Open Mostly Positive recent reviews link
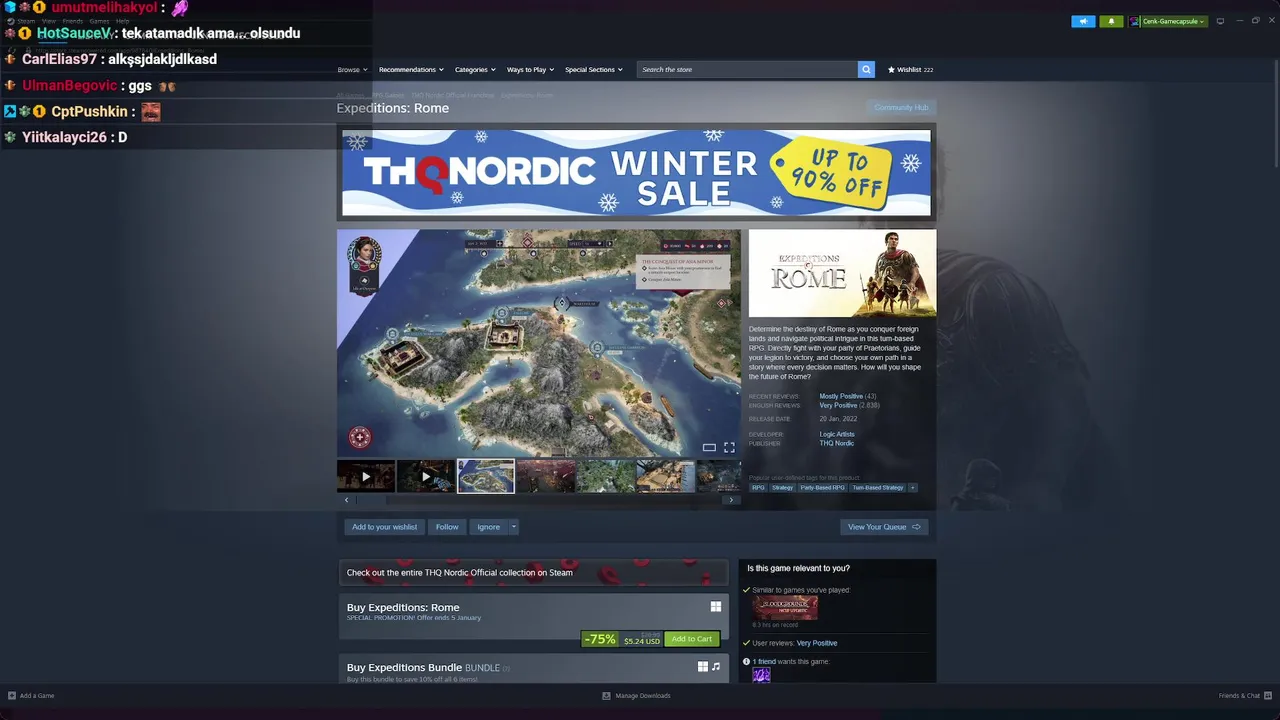This screenshot has height=720, width=1280. 841,397
